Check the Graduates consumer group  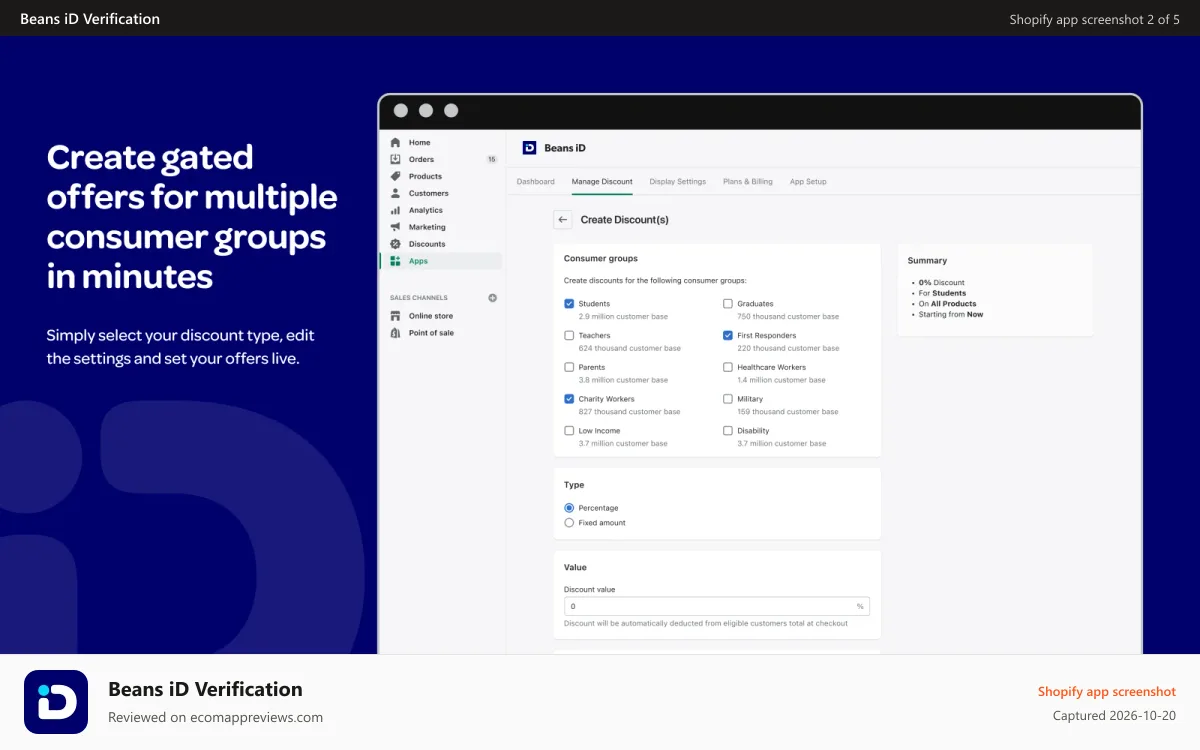(728, 304)
